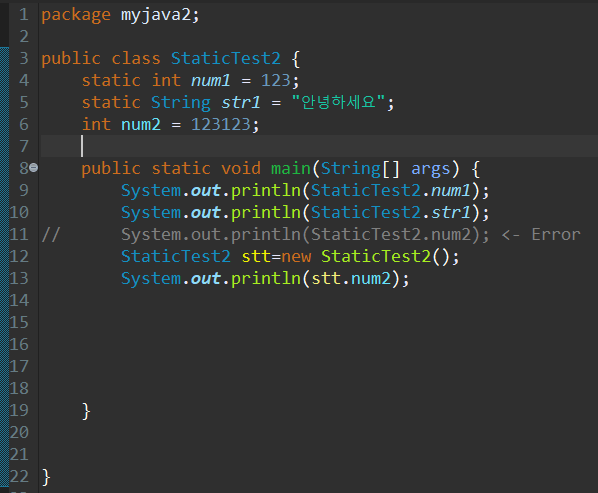Viewport: 598px width, 493px height.
Task: Click the package name myjava2 on line 1
Action: (156, 15)
